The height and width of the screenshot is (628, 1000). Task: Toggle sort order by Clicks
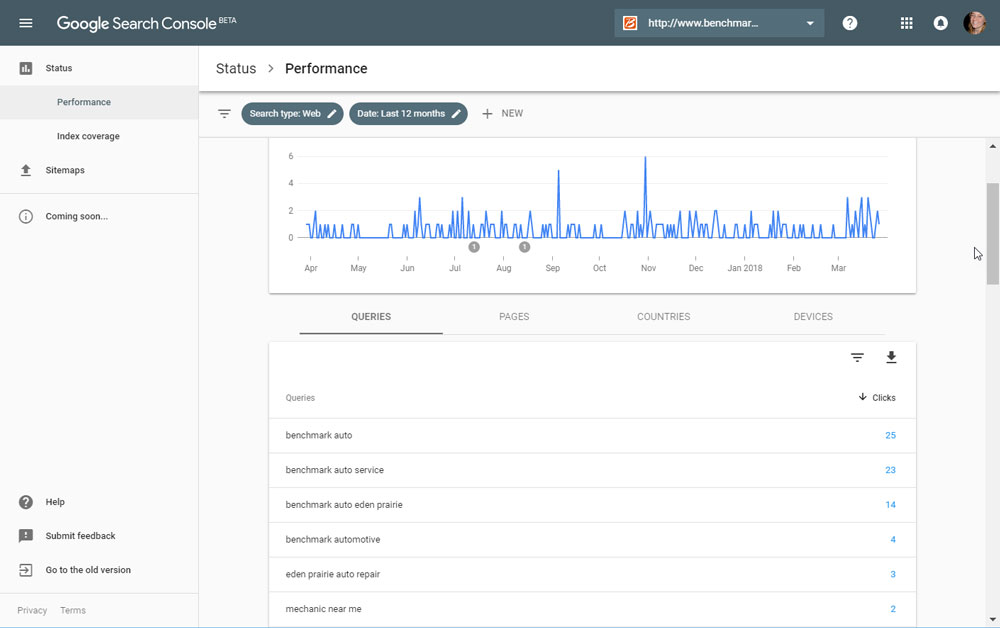pos(877,397)
